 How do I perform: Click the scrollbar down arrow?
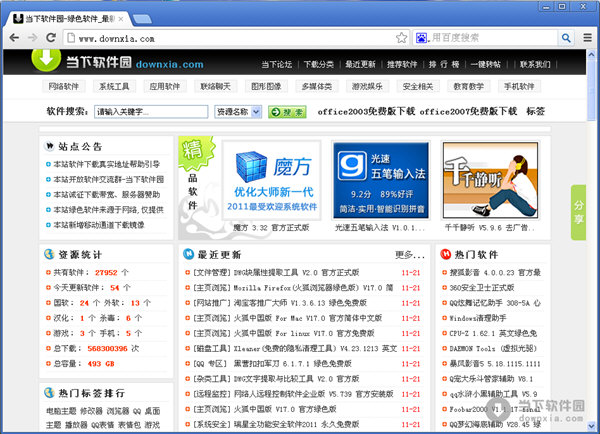click(x=591, y=426)
